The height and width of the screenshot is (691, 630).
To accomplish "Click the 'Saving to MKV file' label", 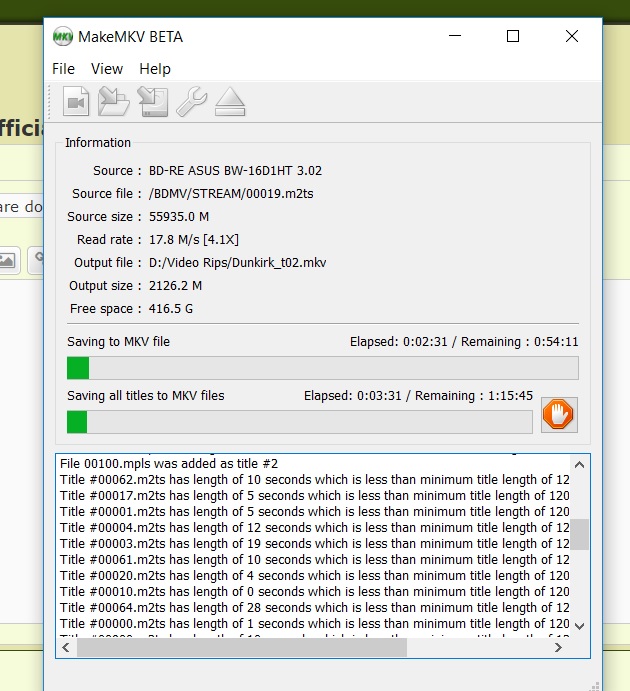I will point(119,342).
